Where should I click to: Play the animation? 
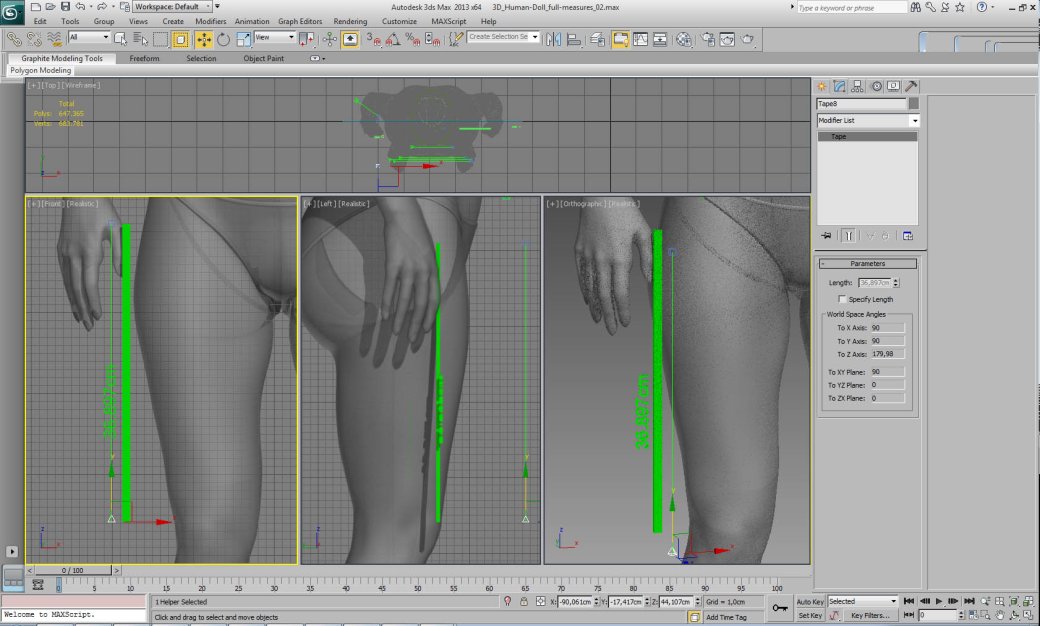pyautogui.click(x=939, y=601)
